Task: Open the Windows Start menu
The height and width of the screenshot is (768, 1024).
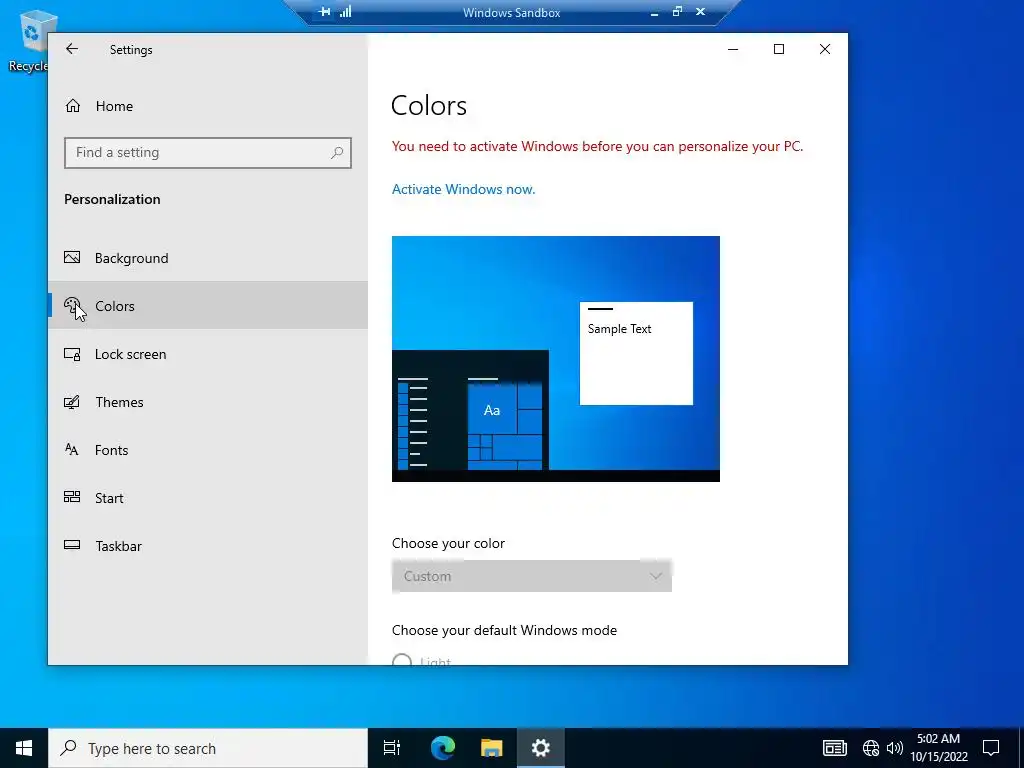Action: (24, 748)
